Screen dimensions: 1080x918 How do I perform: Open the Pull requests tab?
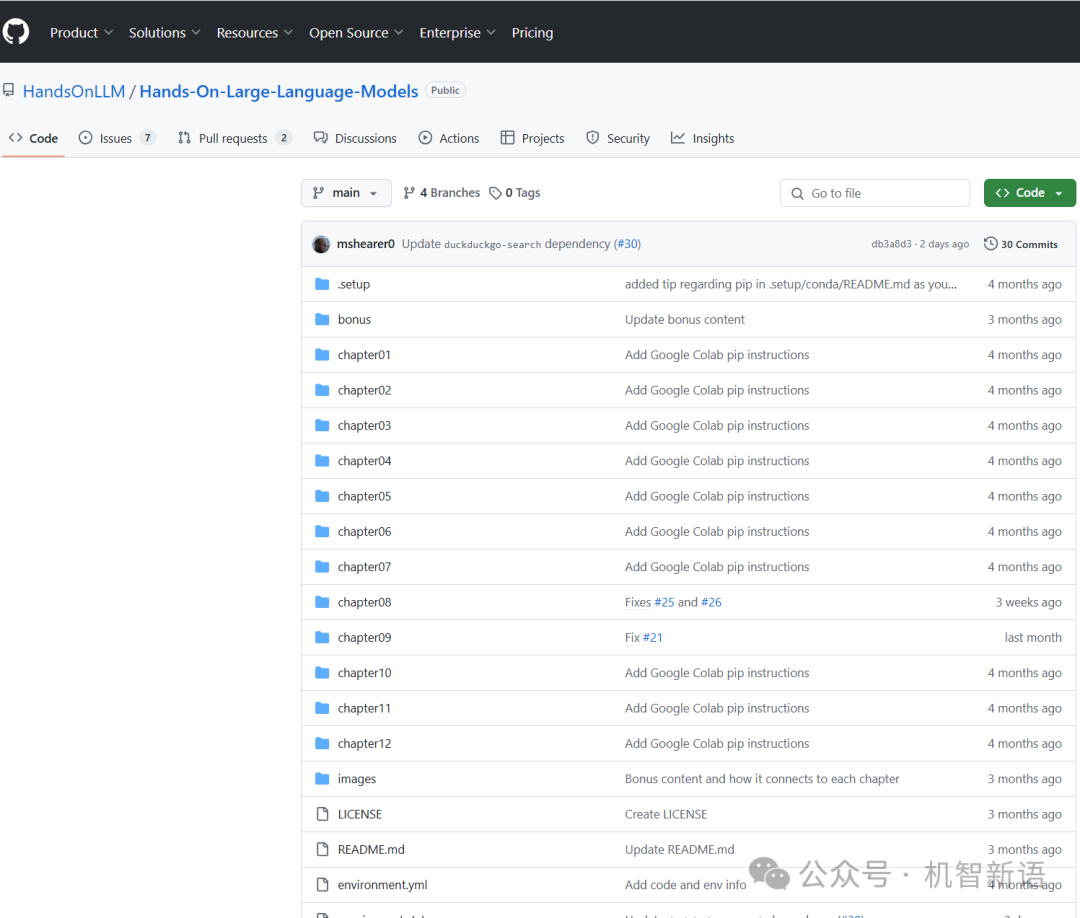click(235, 138)
